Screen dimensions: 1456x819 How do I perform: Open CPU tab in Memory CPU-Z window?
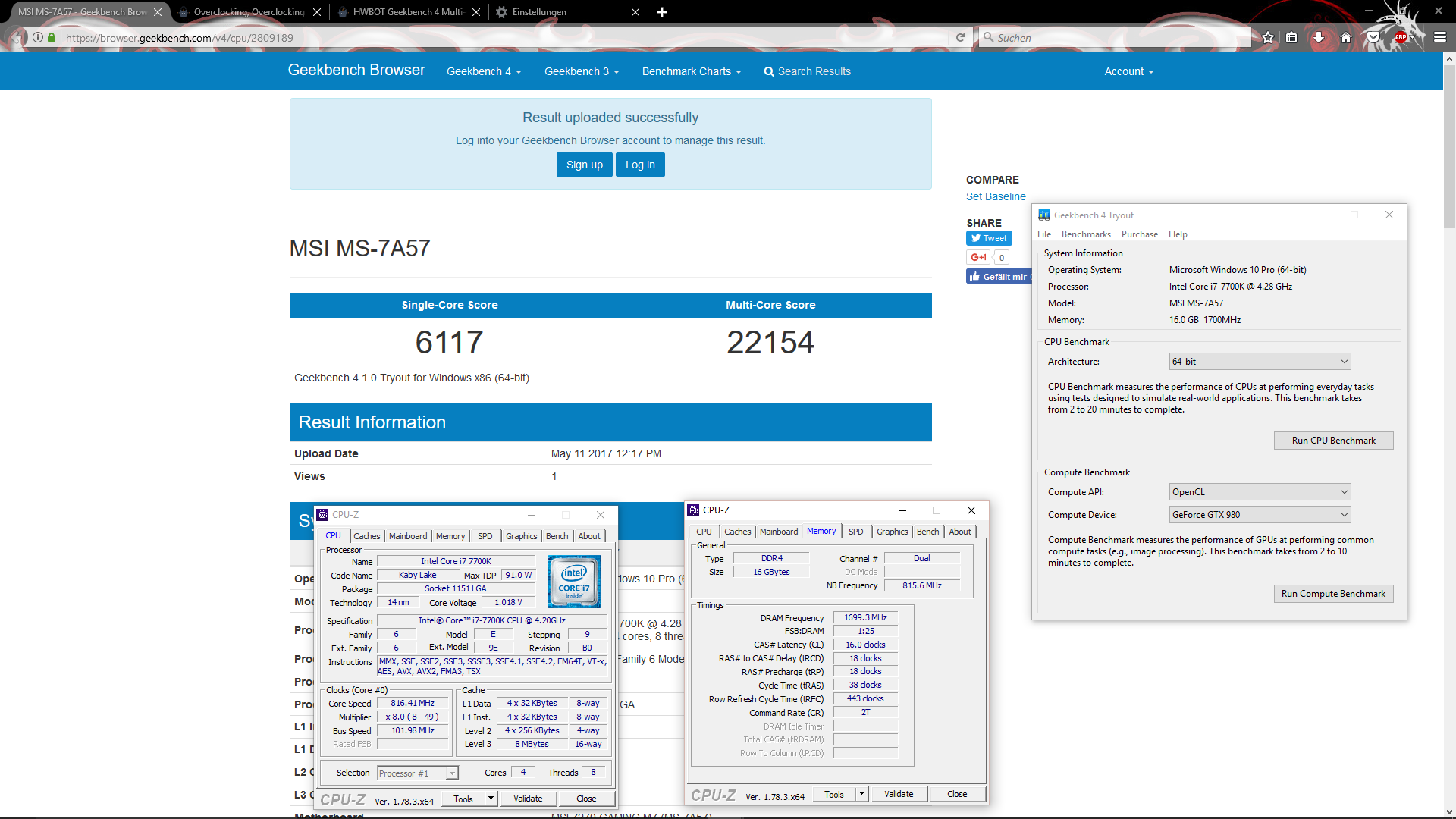coord(704,532)
